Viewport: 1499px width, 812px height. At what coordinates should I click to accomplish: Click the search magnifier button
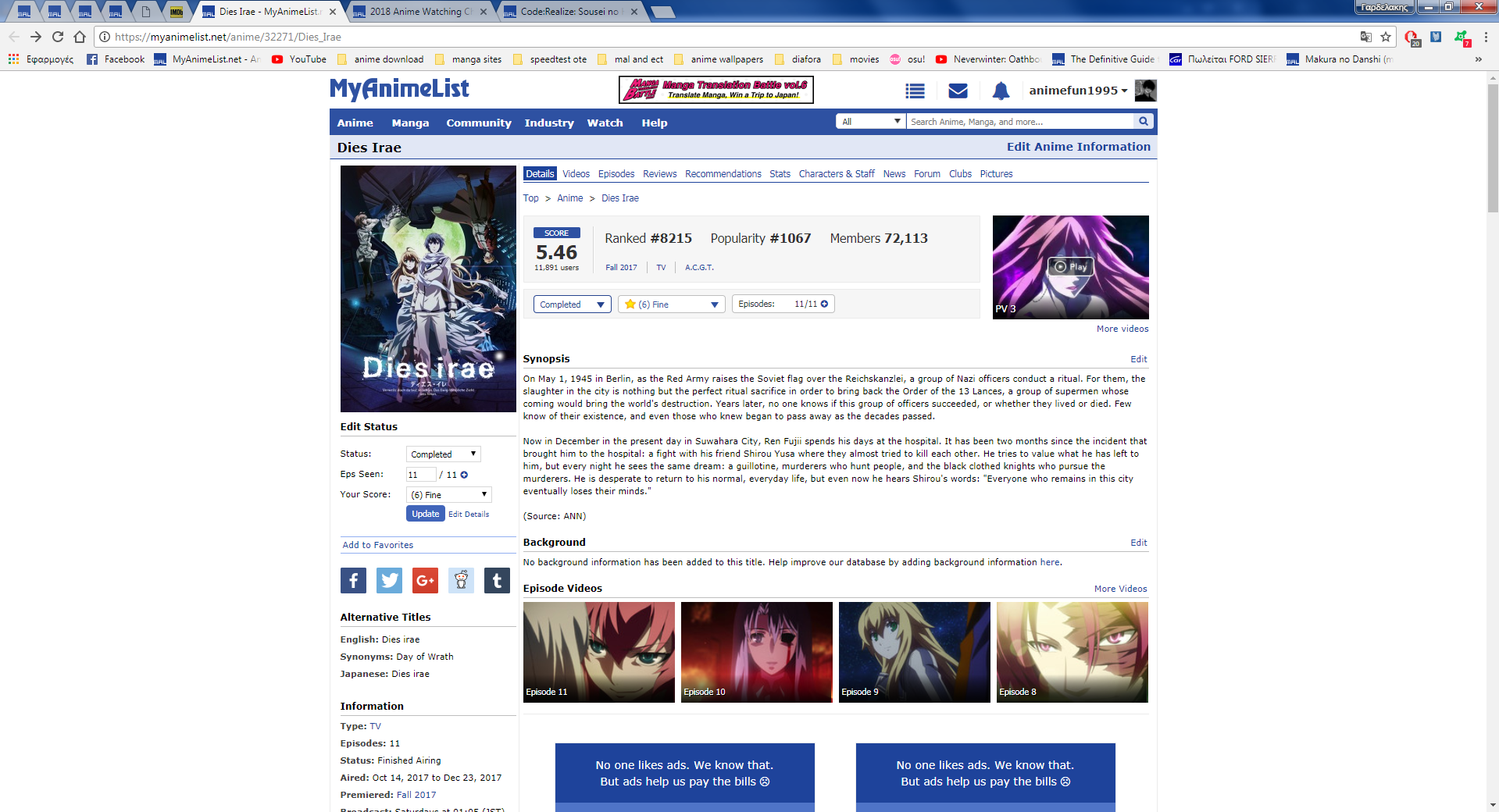tap(1144, 122)
